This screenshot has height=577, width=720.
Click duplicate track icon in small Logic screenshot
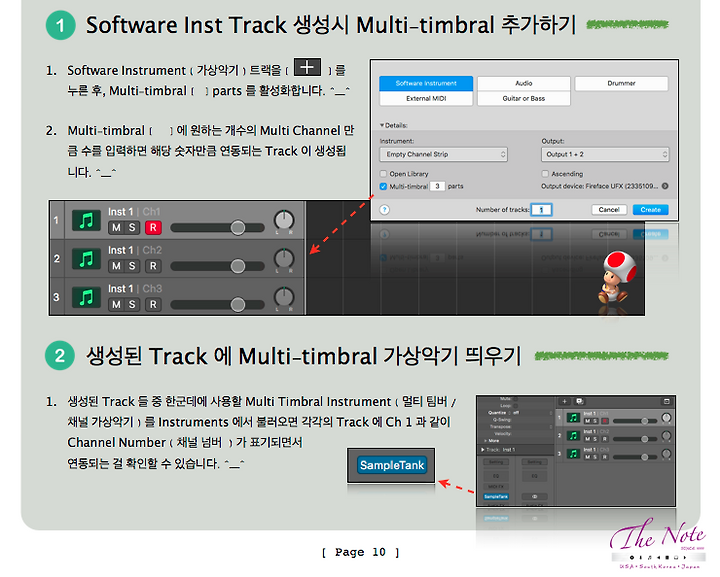click(579, 401)
